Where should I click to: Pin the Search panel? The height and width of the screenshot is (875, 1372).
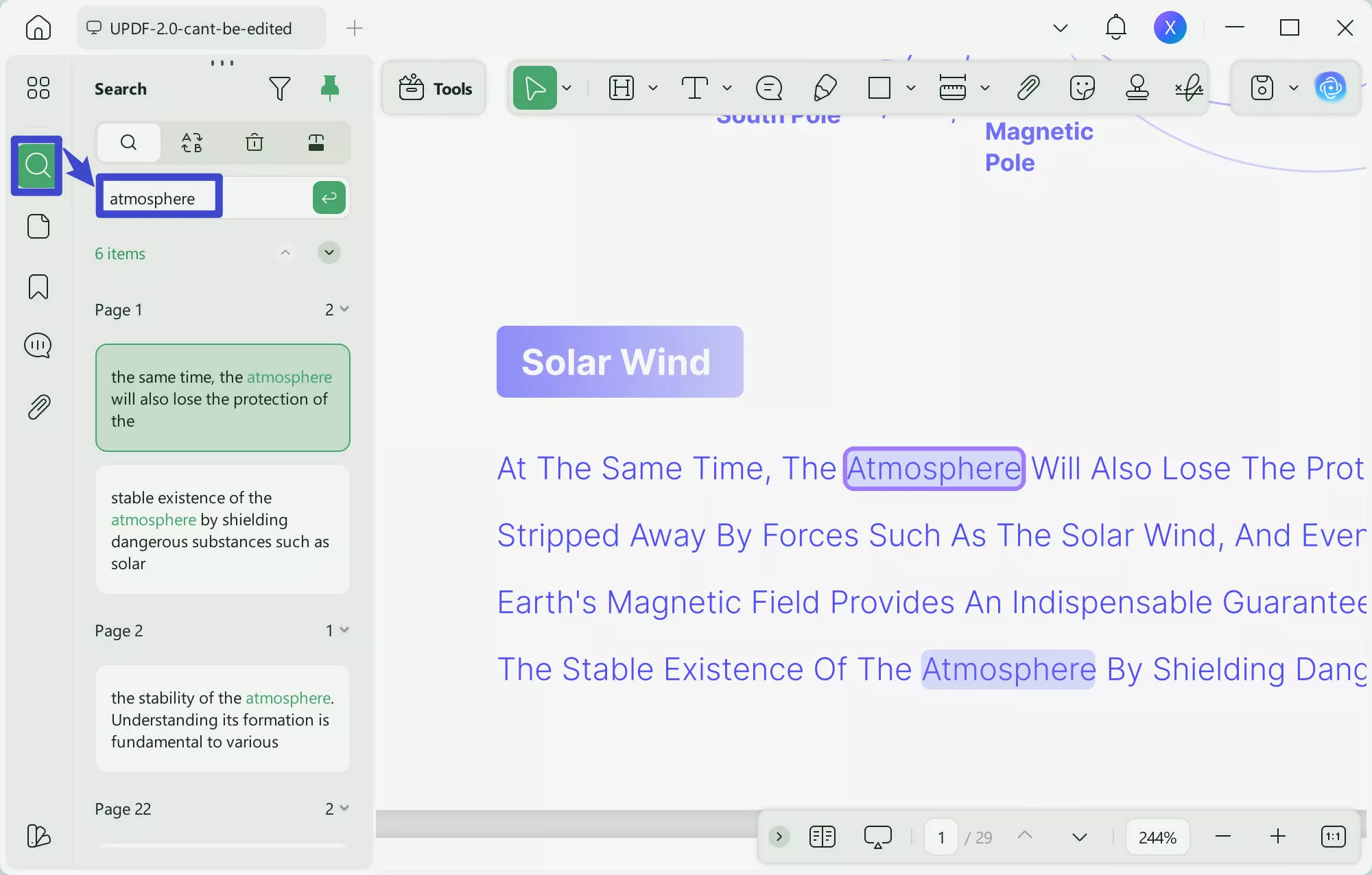(331, 88)
